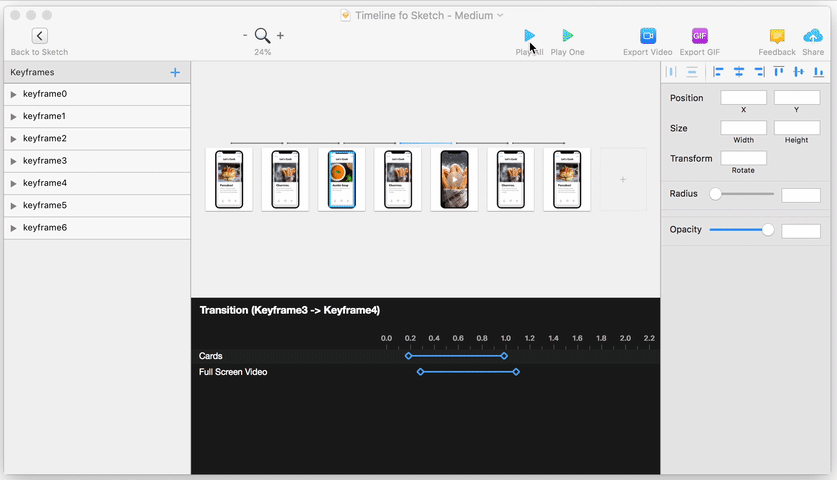Click the Share cloud icon

(813, 36)
